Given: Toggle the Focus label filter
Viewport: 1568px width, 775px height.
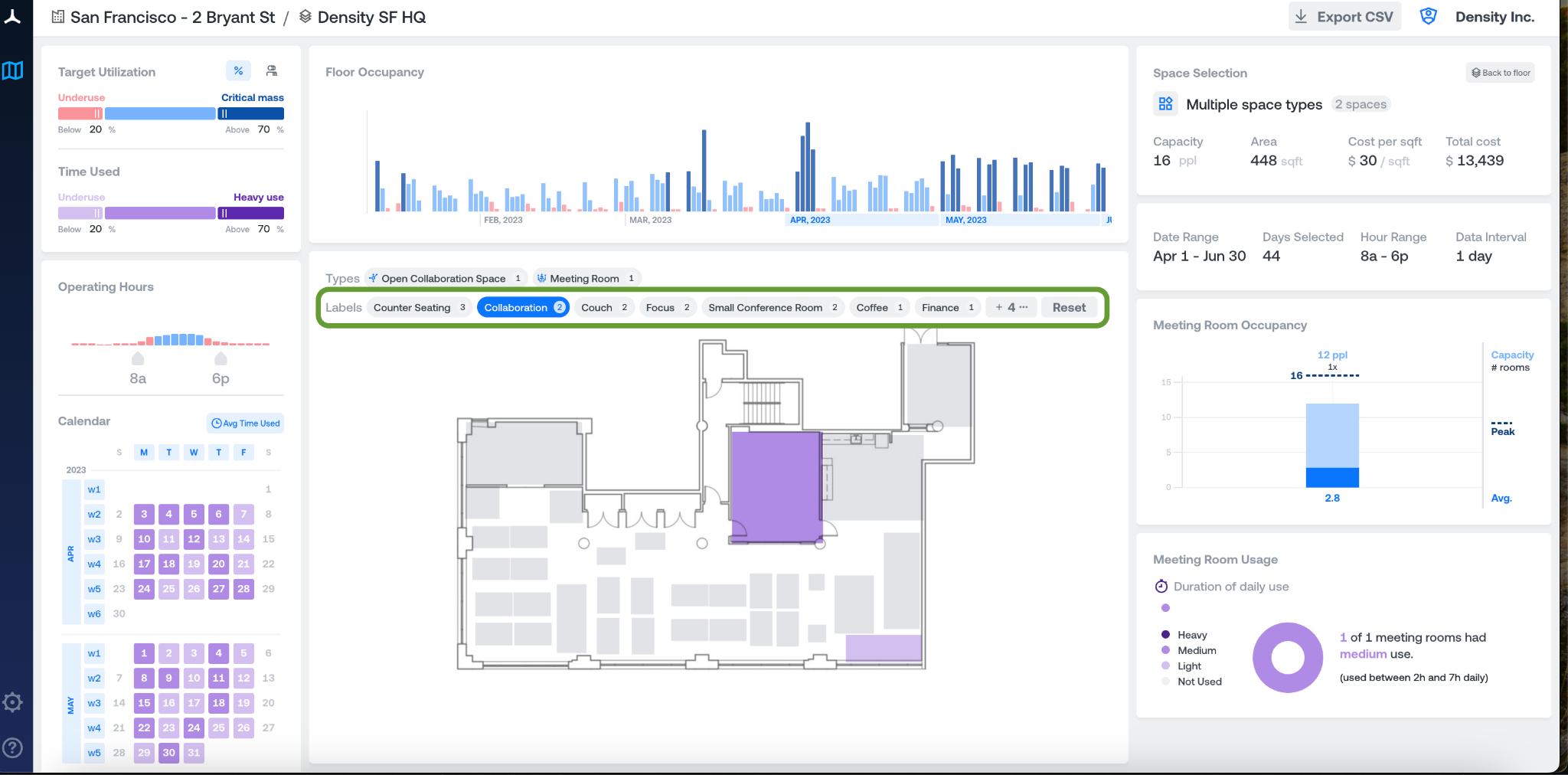Looking at the screenshot, I should click(668, 307).
